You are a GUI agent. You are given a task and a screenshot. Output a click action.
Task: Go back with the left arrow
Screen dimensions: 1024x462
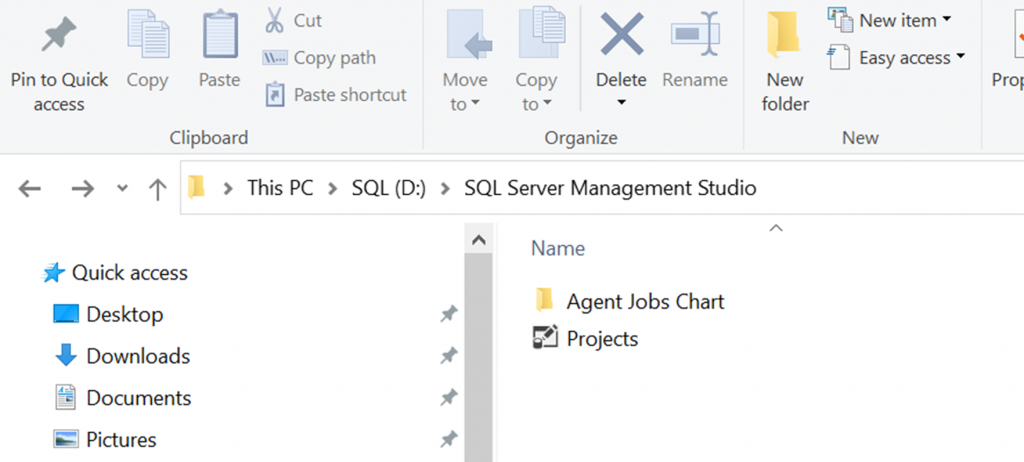point(30,188)
